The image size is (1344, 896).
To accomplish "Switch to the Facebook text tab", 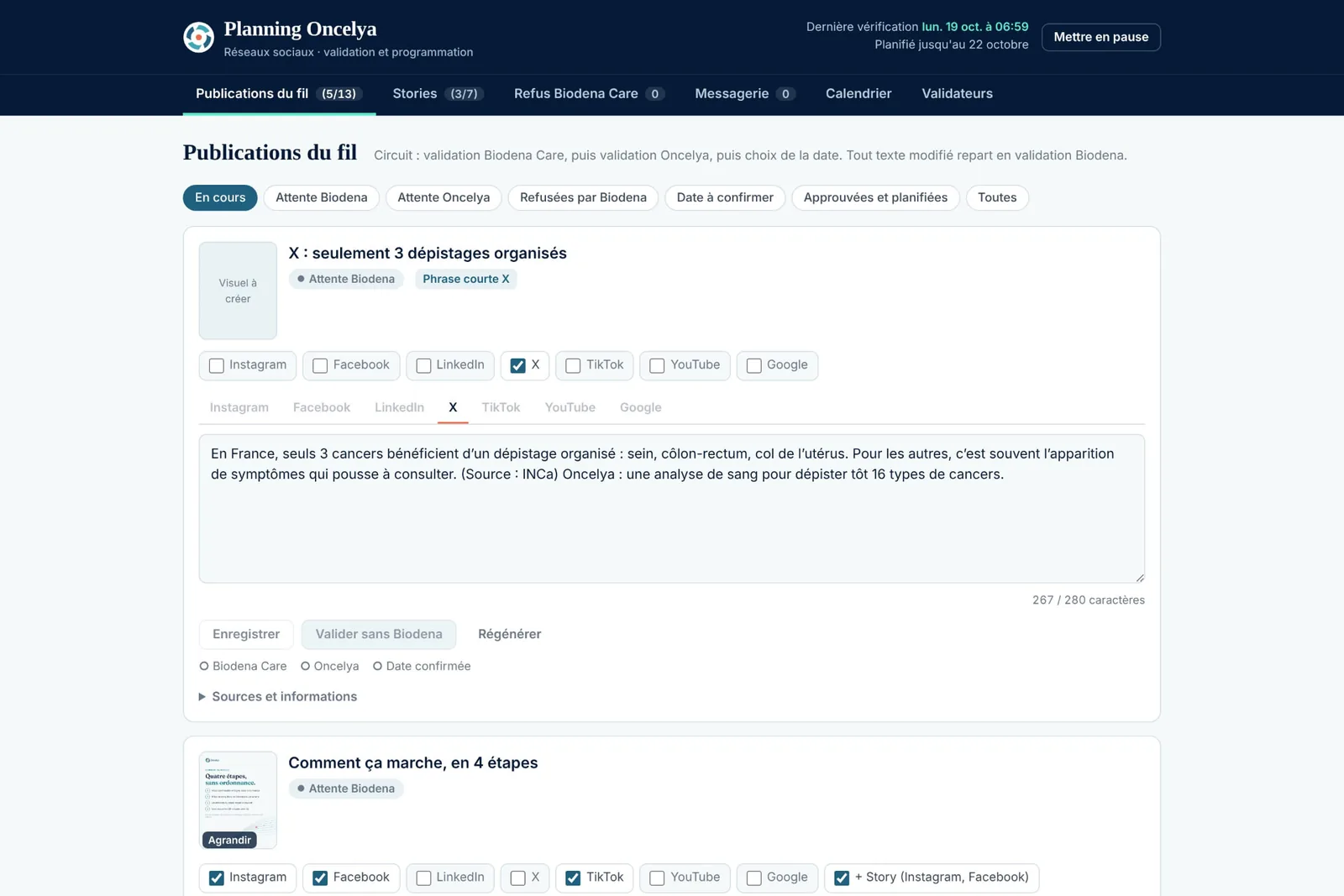I will tap(322, 407).
